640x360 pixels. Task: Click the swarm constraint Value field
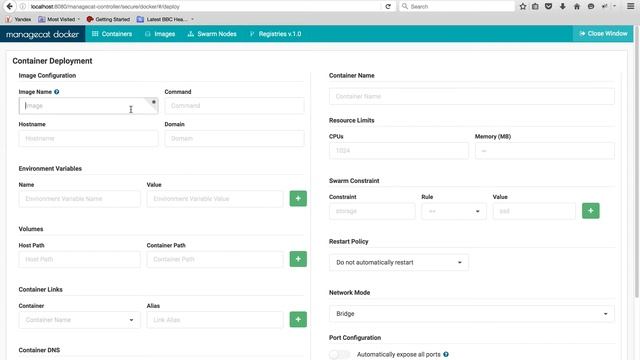pyautogui.click(x=534, y=211)
